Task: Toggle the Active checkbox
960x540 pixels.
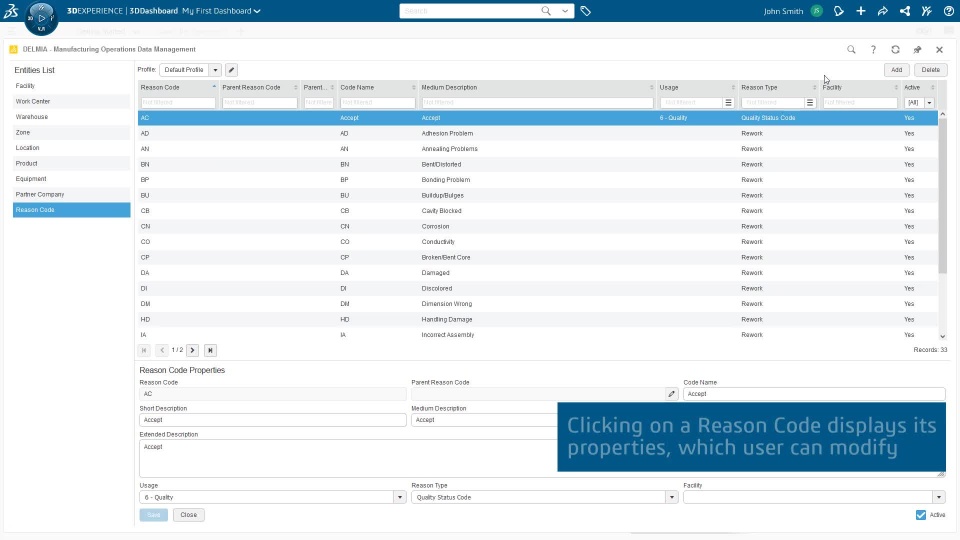Action: point(921,515)
